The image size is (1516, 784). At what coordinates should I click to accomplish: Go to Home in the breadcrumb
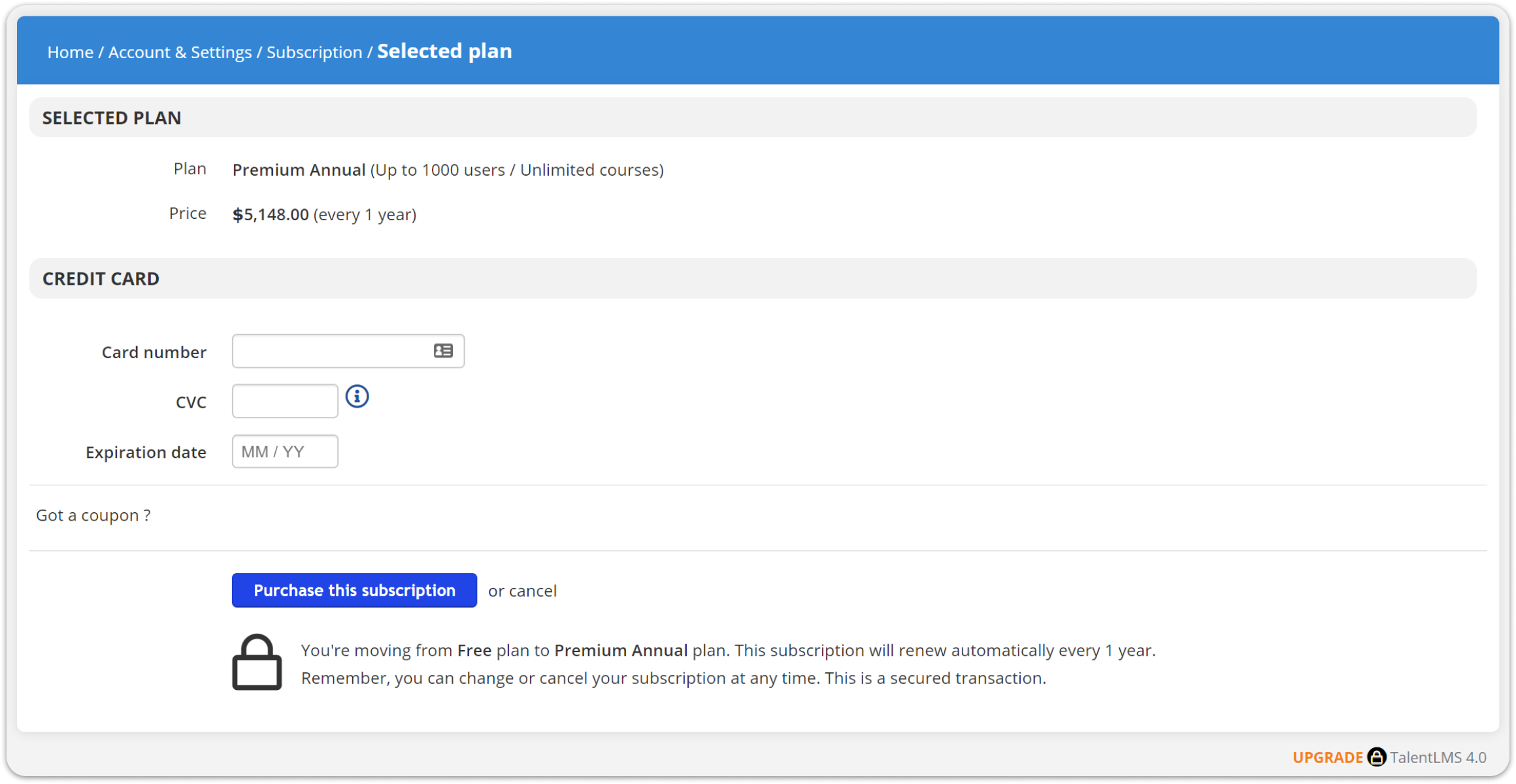point(70,52)
